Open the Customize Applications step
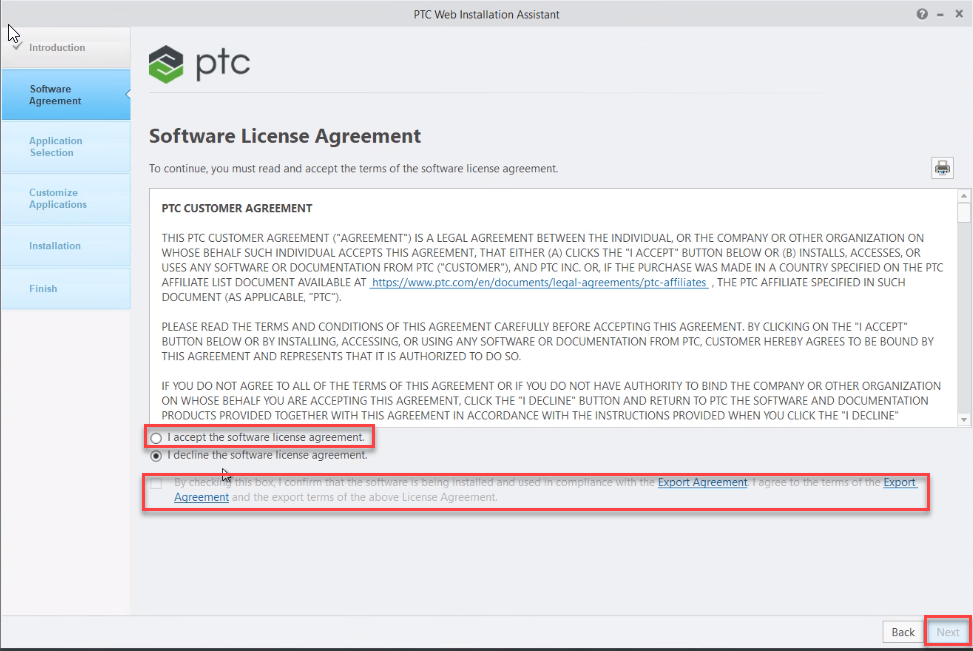 pos(66,199)
